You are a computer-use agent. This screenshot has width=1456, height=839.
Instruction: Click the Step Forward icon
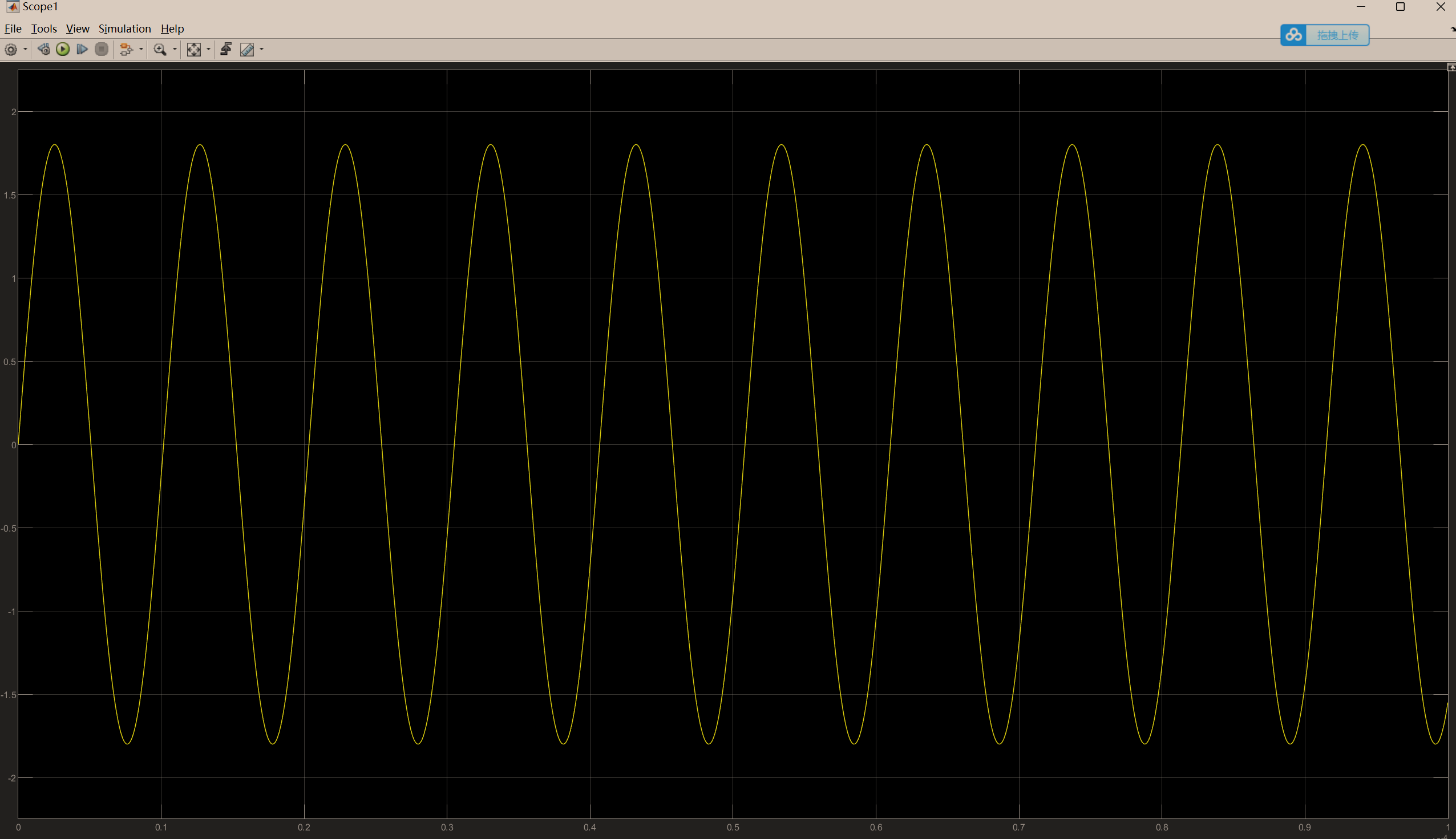(82, 50)
